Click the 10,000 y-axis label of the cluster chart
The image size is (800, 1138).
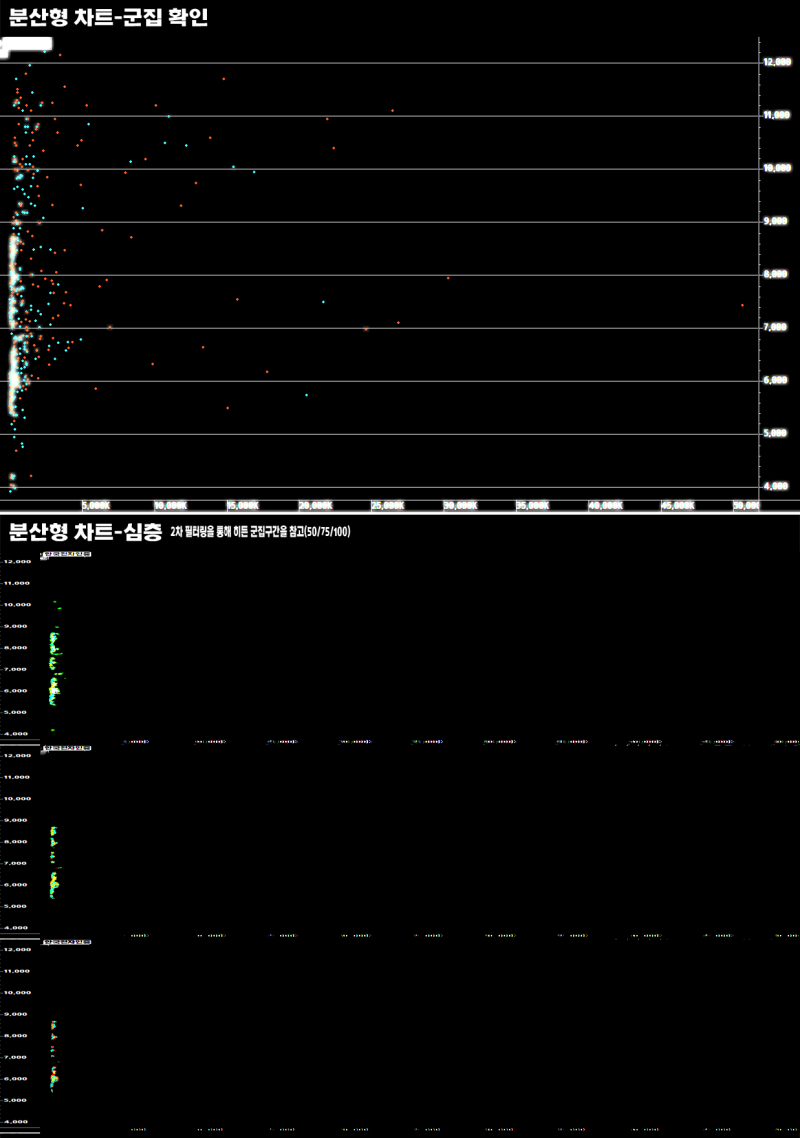tap(777, 168)
